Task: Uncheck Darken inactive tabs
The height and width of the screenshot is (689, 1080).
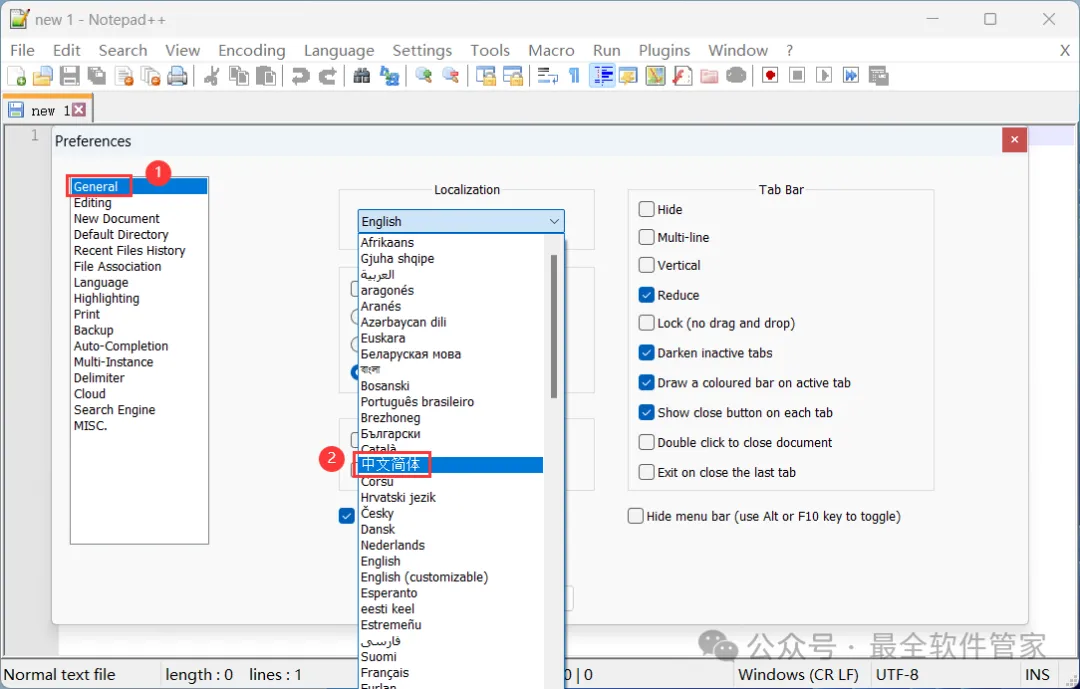Action: [646, 353]
